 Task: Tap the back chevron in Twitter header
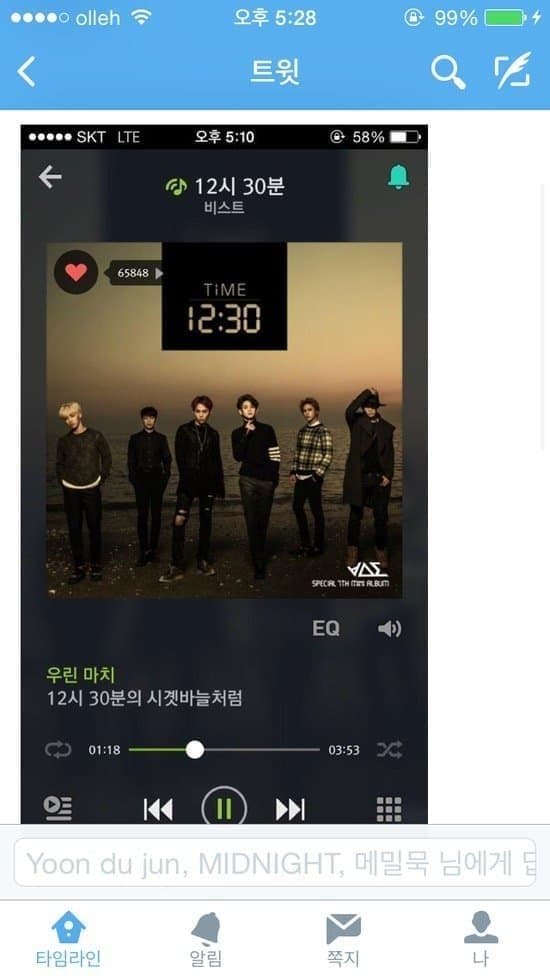(26, 71)
